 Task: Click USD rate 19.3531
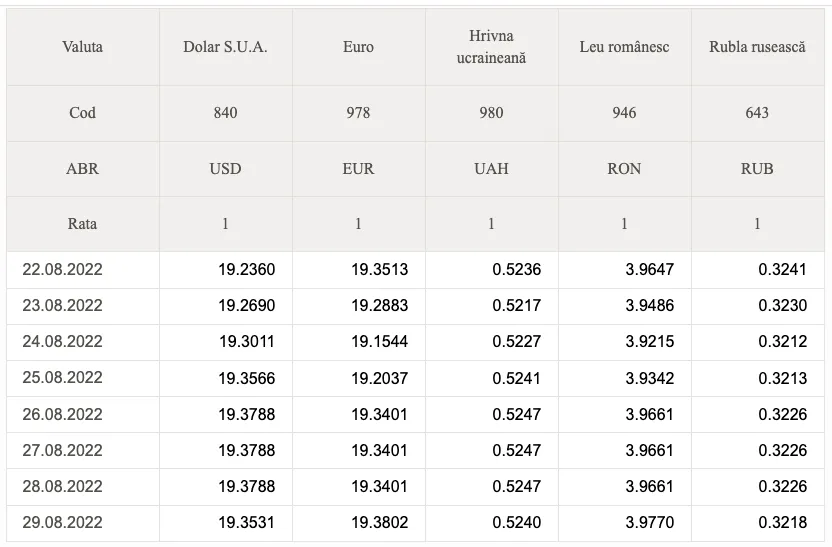point(246,523)
